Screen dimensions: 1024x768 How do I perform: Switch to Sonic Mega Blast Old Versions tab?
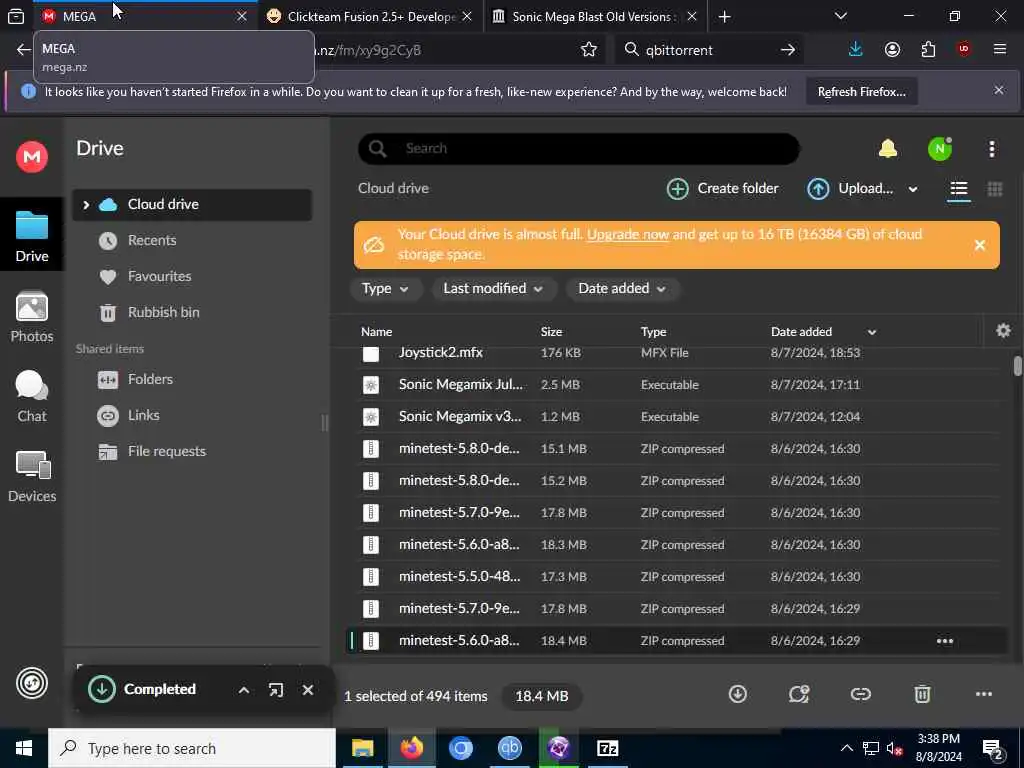pyautogui.click(x=595, y=16)
